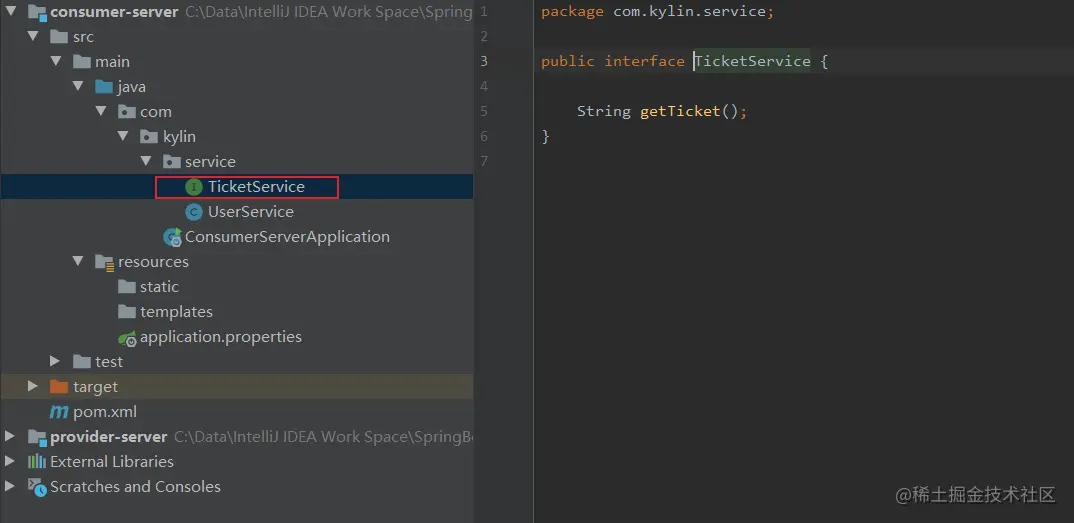Collapse the src folder arrow
Viewport: 1074px width, 523px height.
point(33,36)
